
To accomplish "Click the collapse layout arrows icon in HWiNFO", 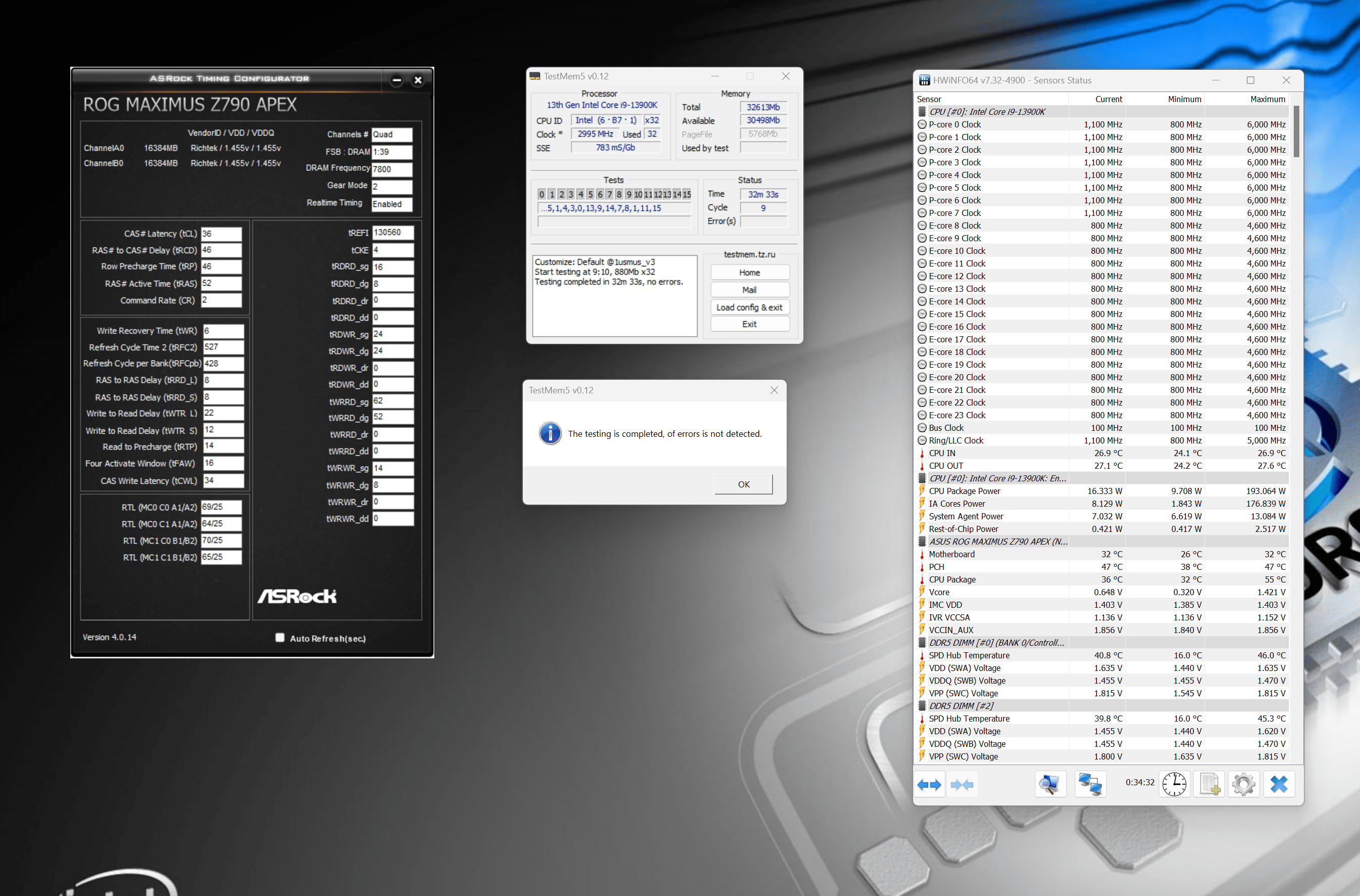I will pyautogui.click(x=962, y=785).
